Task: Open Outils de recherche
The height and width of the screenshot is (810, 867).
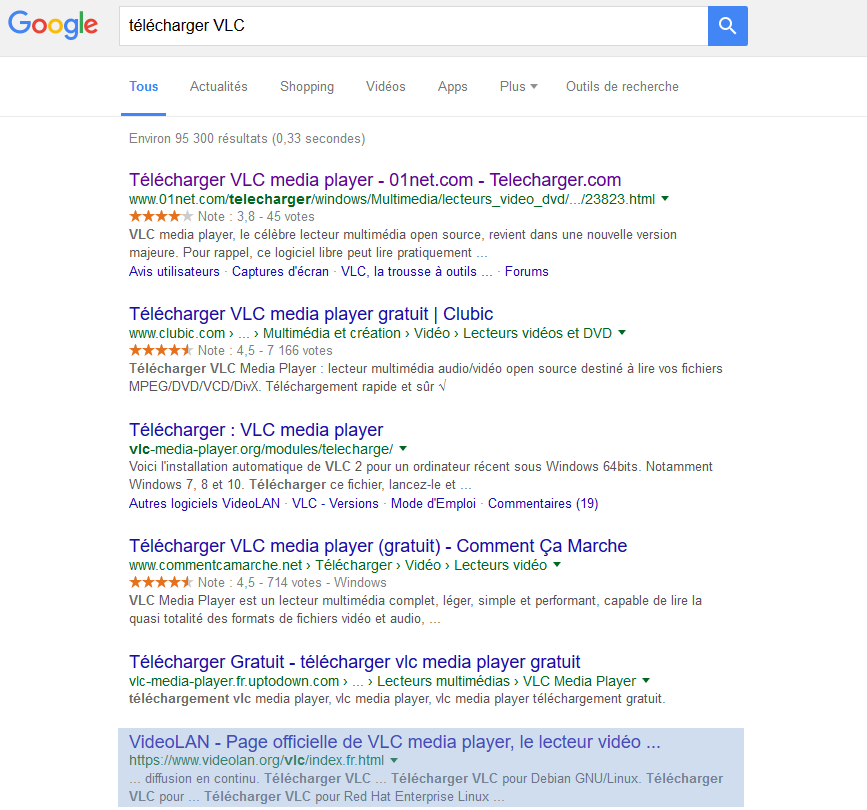Action: coord(622,87)
